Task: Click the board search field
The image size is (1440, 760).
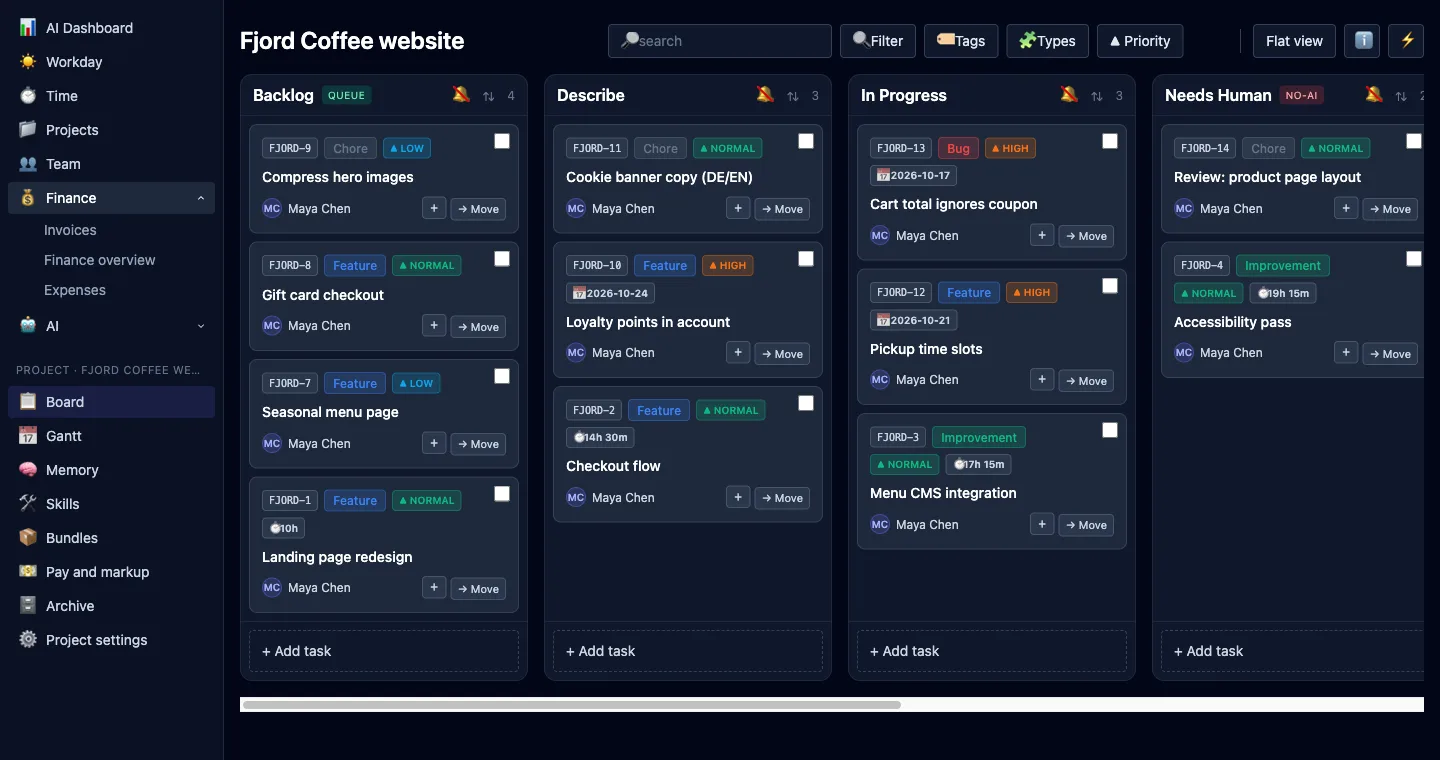Action: tap(720, 41)
